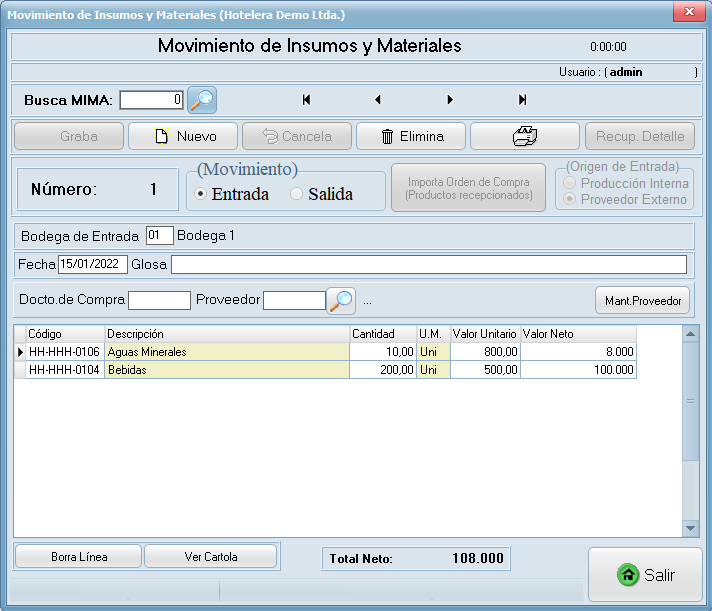Search provider with magnifier icon
The image size is (712, 611).
point(341,301)
